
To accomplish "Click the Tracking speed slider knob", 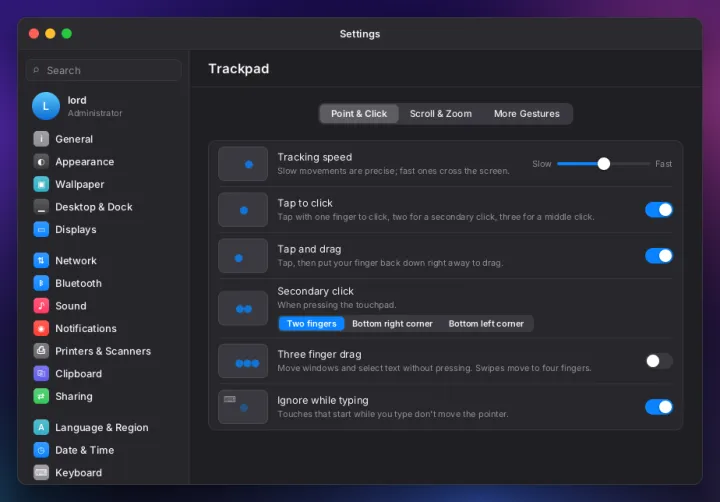I will click(x=604, y=164).
